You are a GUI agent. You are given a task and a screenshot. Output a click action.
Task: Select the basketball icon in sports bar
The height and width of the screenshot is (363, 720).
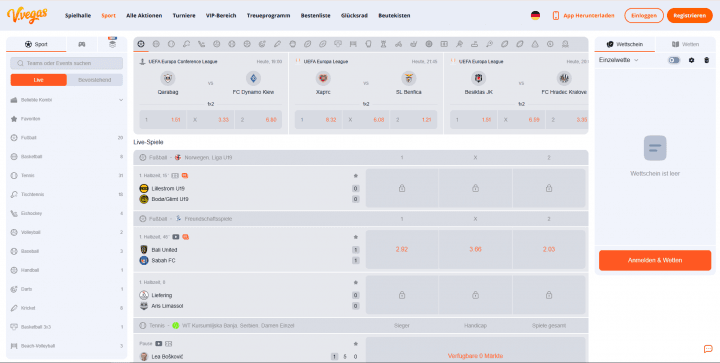coord(156,44)
